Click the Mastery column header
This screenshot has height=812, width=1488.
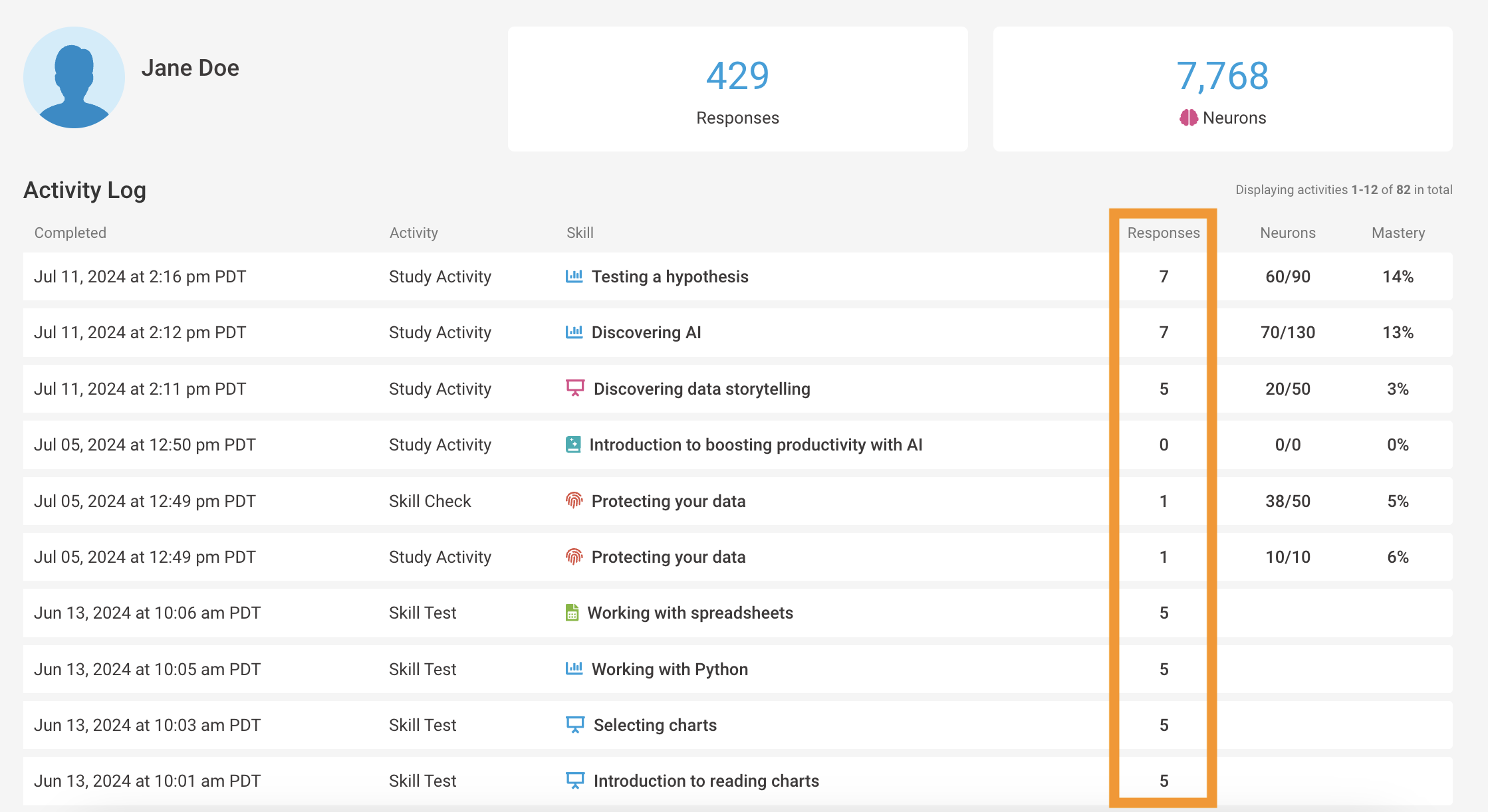point(1398,233)
